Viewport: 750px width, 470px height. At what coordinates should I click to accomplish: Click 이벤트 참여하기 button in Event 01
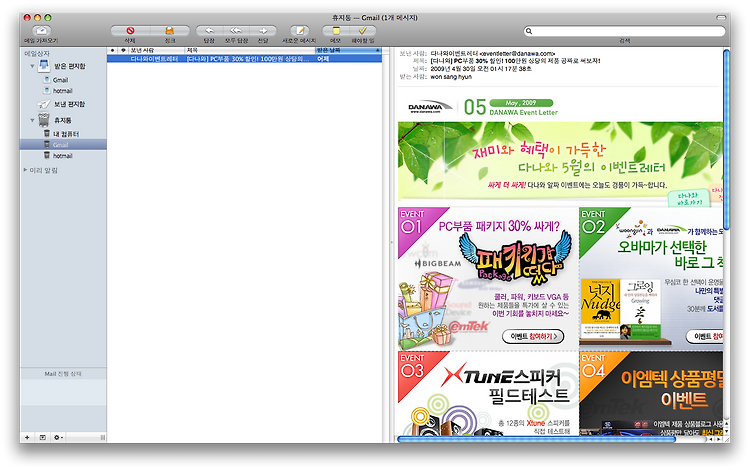[x=533, y=336]
